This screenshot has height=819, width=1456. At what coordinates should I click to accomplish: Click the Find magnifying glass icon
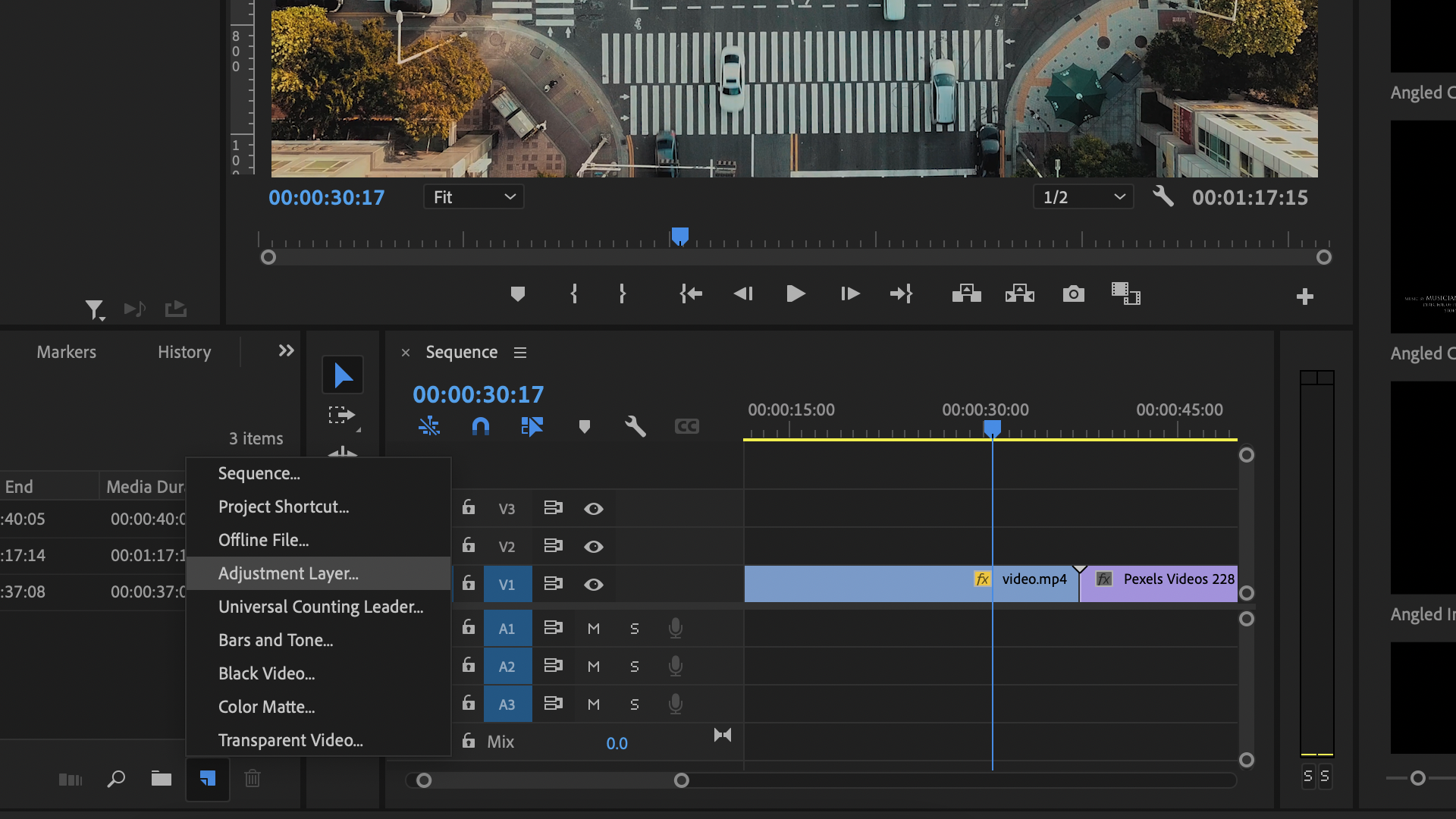point(115,779)
